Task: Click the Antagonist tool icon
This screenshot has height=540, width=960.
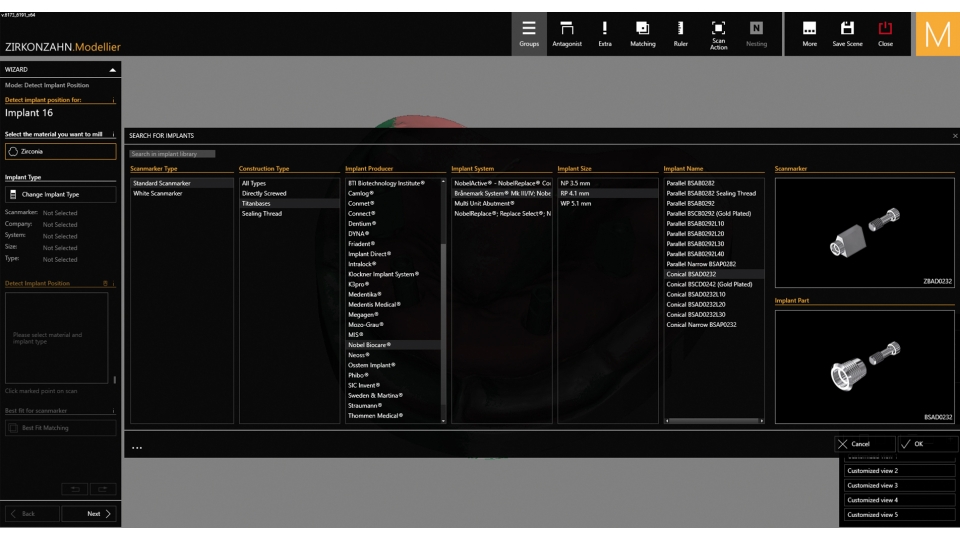Action: coord(567,34)
